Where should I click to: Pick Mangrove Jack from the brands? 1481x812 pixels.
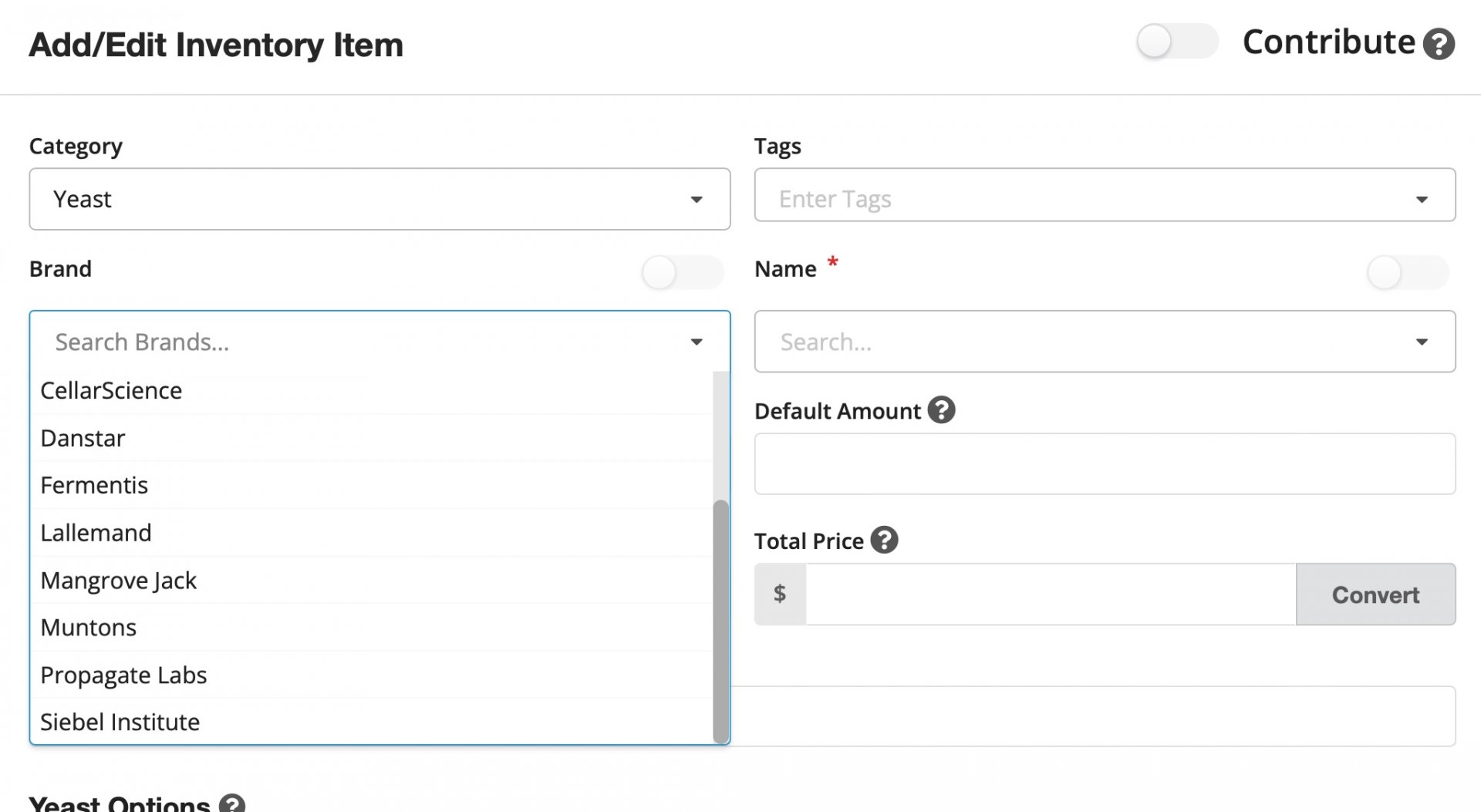tap(372, 580)
